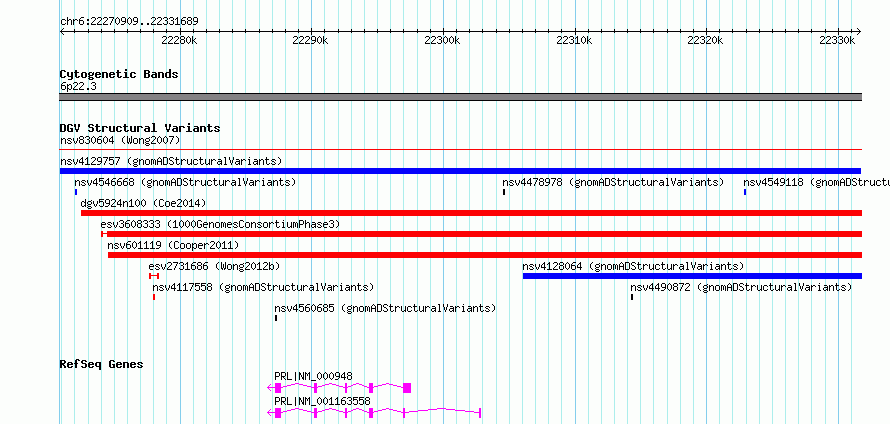Viewport: 890px width, 424px height.
Task: Select the small black nsv4560685 marker
Action: [276, 318]
